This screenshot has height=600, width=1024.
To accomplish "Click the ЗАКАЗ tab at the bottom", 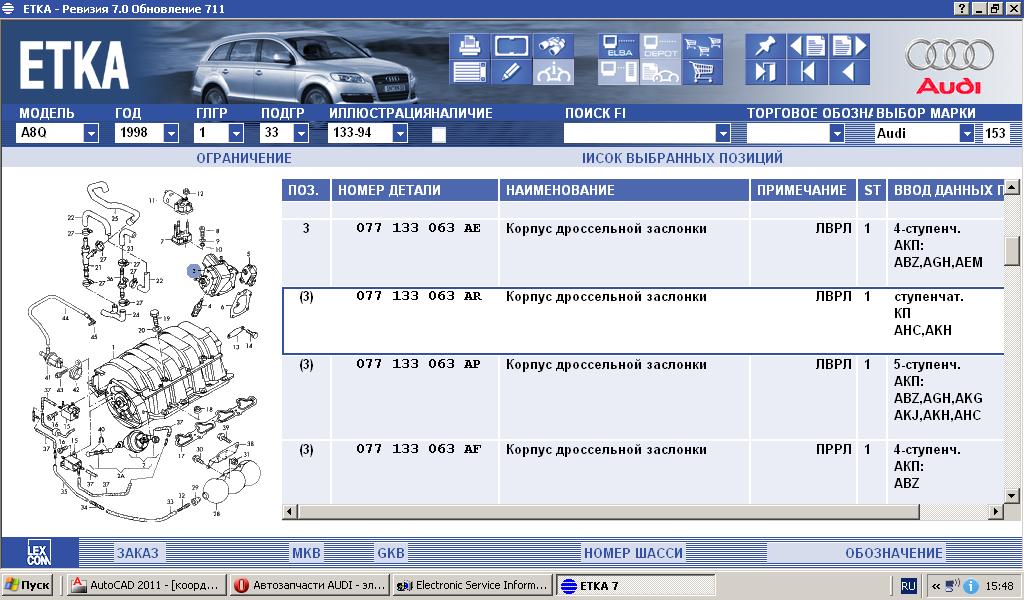I will 137,553.
